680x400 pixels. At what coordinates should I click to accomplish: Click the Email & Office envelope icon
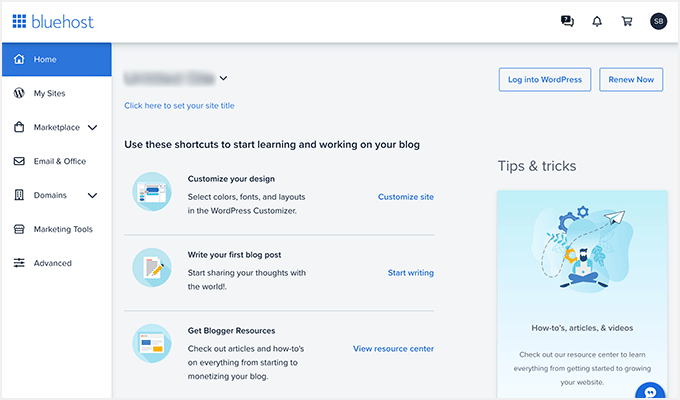click(19, 161)
